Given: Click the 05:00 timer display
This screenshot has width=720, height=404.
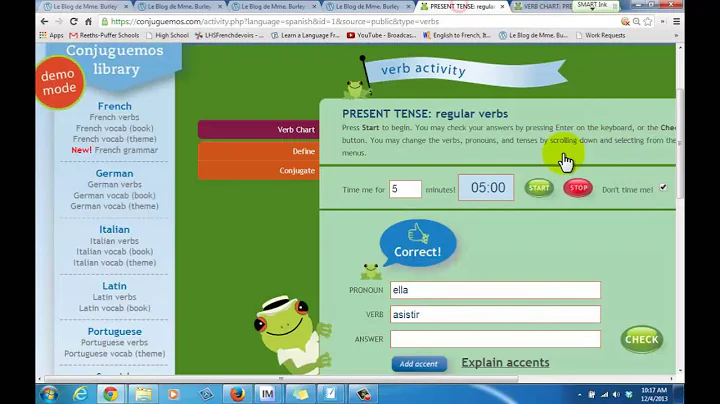Looking at the screenshot, I should click(486, 187).
